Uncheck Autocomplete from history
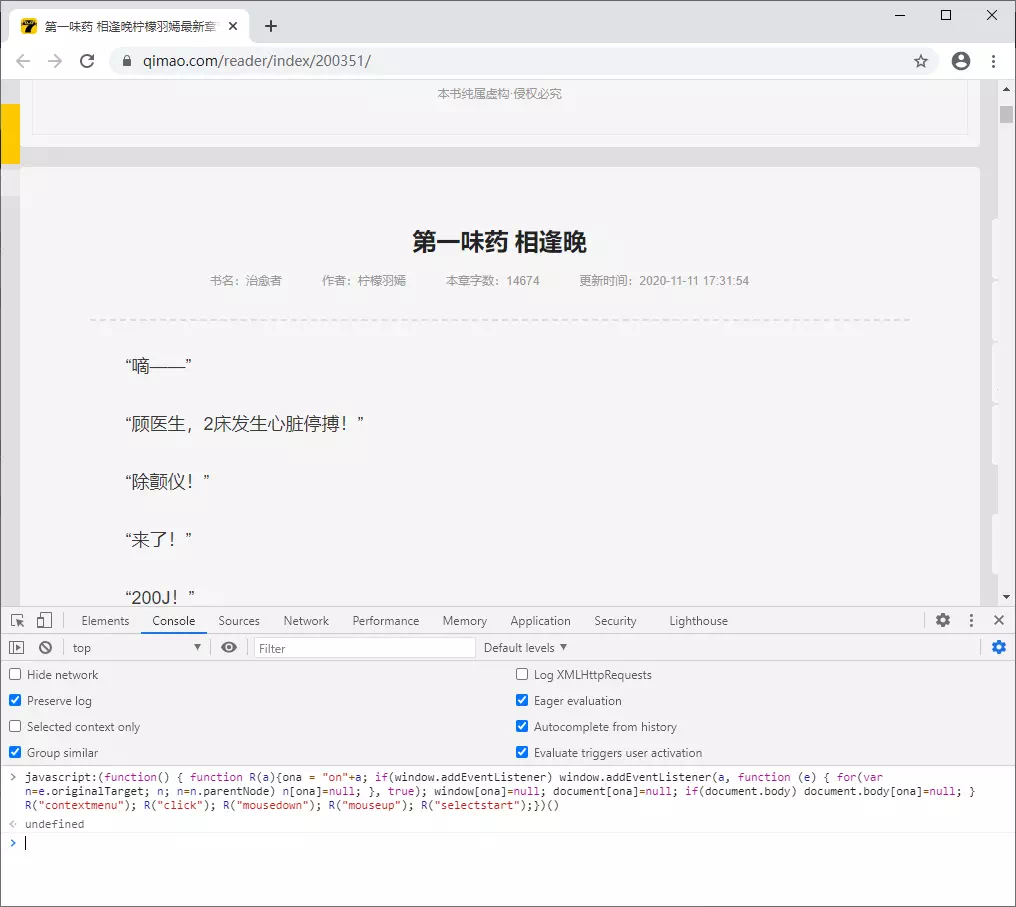Viewport: 1016px width, 907px height. tap(522, 726)
